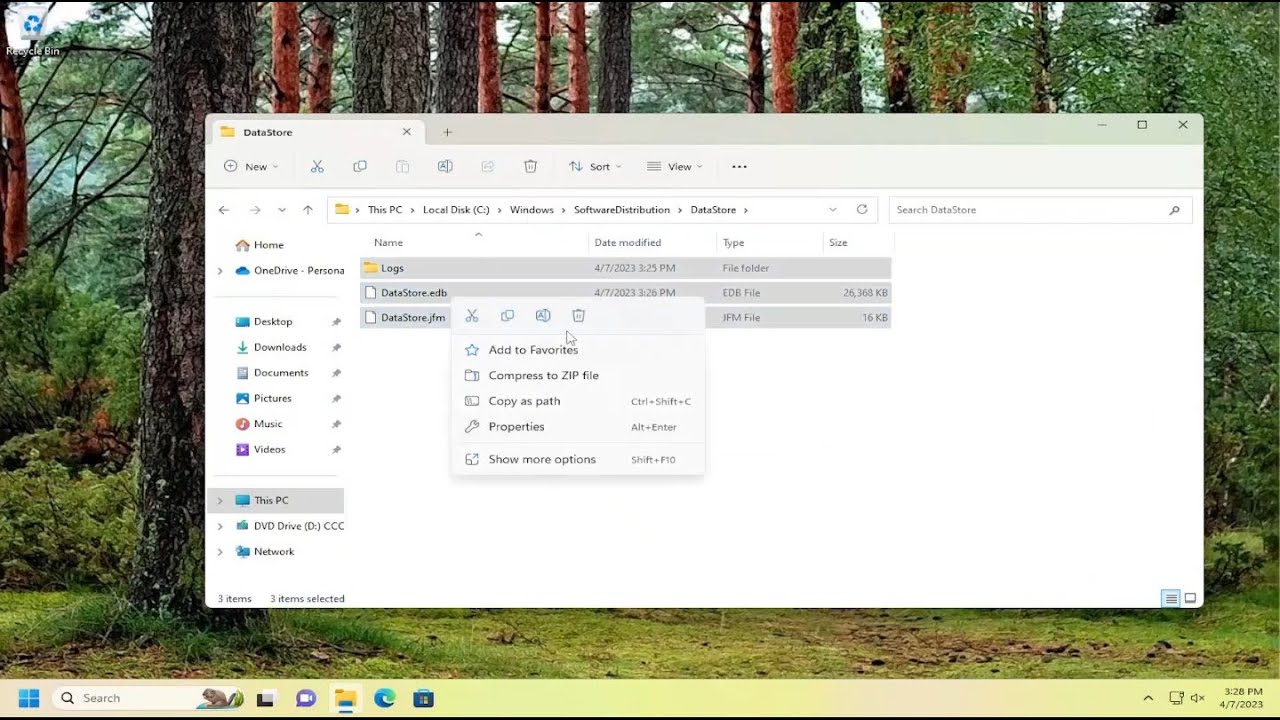Open Pictures in quick access

[272, 398]
